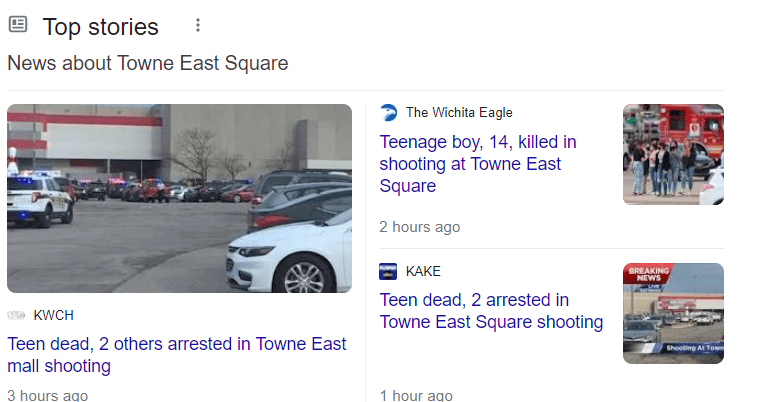This screenshot has width=771, height=402.
Task: Click The Wichita Eagle source name
Action: (x=459, y=112)
